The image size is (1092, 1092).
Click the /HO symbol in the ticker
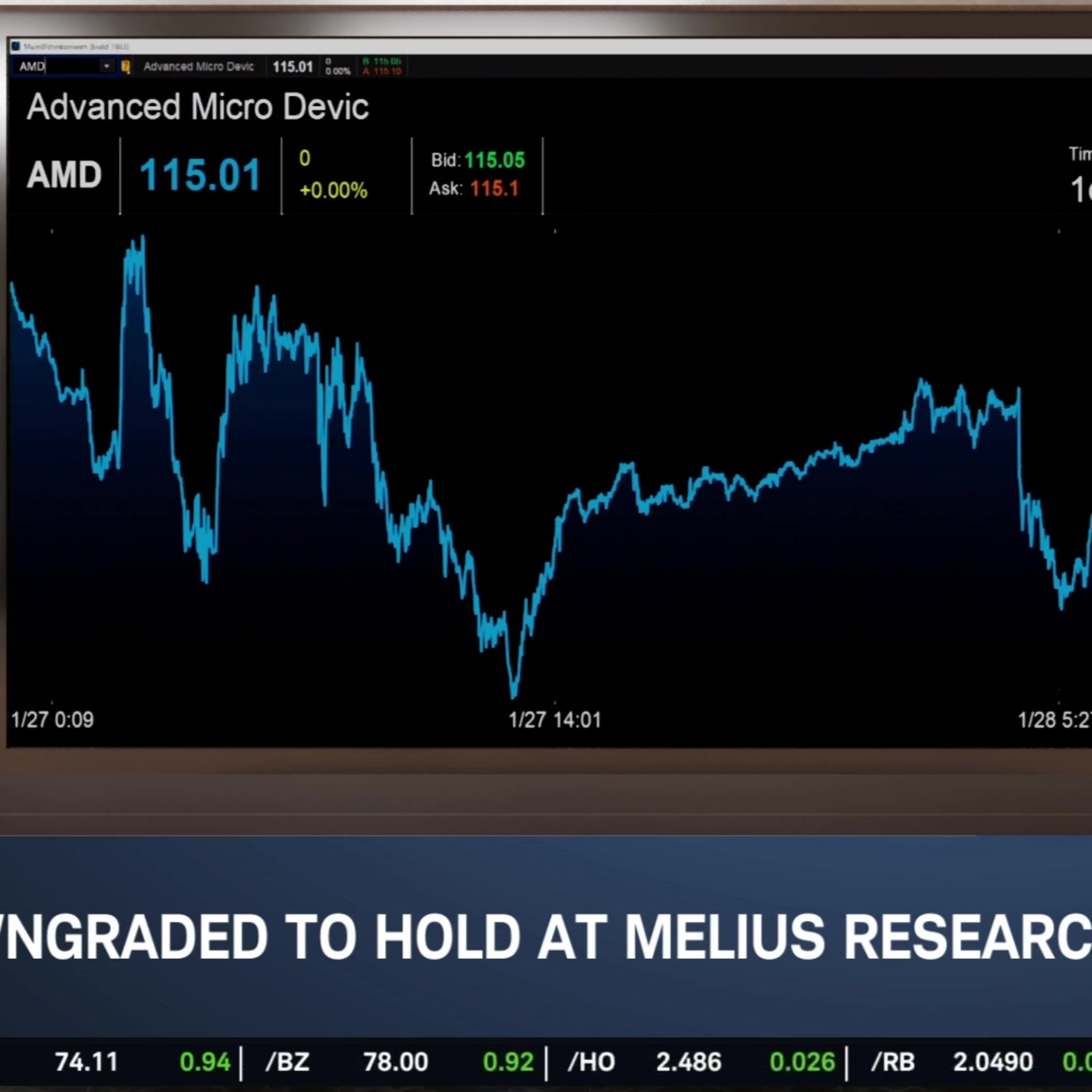(591, 1062)
